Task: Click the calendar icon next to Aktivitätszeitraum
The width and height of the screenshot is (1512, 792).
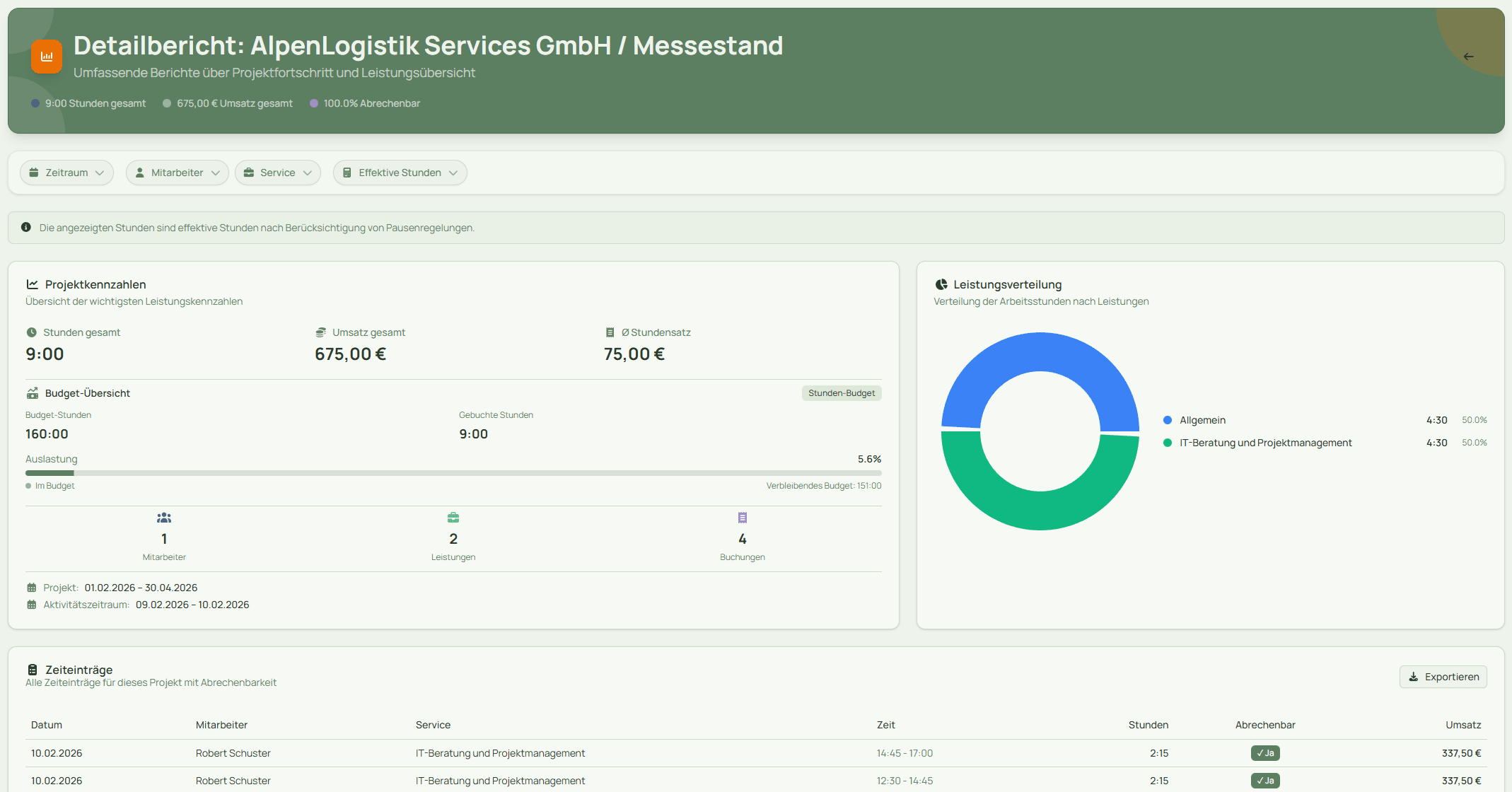Action: tap(32, 605)
